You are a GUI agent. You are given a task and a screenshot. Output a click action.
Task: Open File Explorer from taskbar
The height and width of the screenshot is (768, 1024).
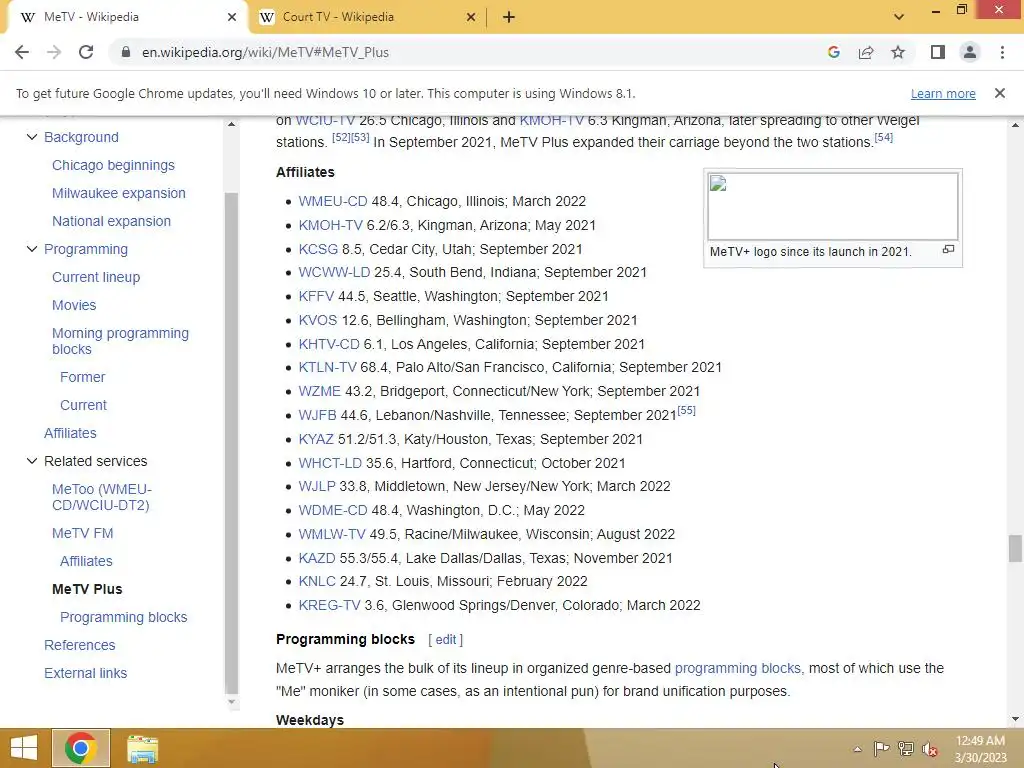(142, 749)
